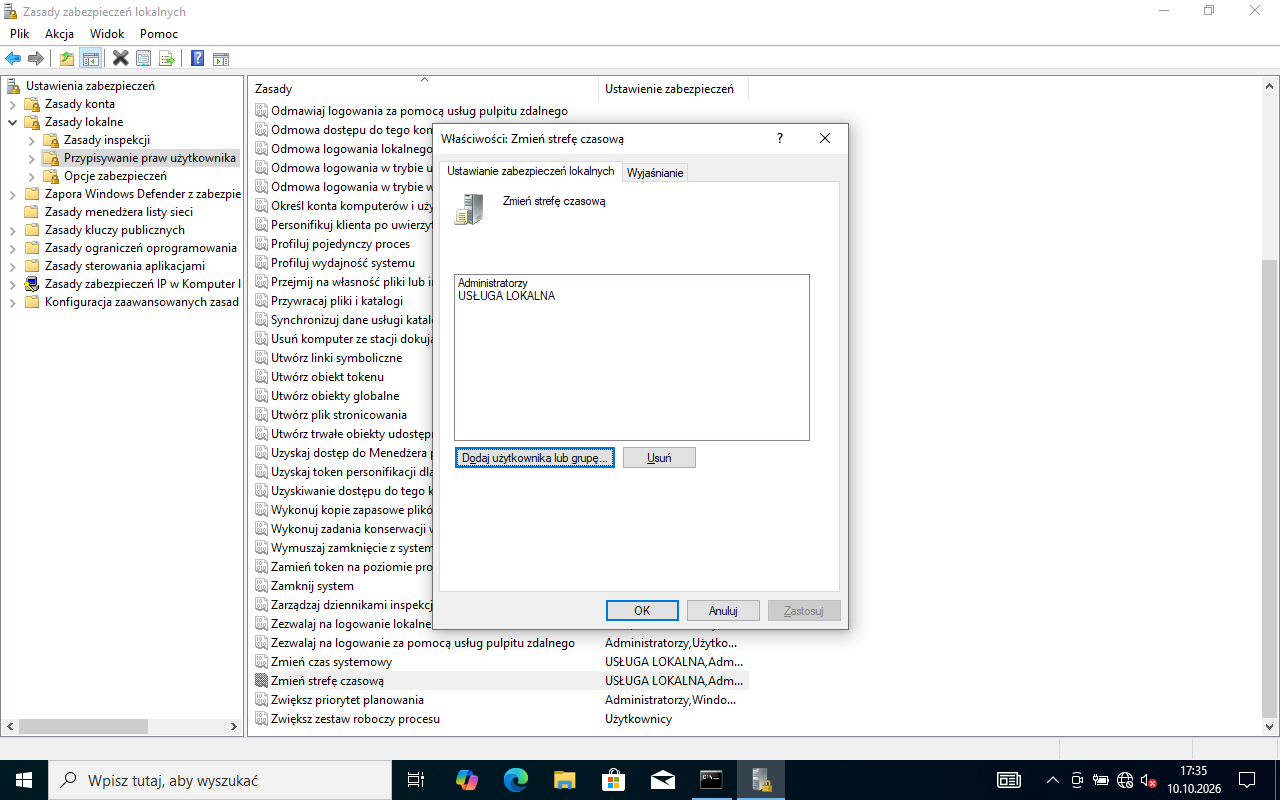Go up one level with the folder icon
Image resolution: width=1280 pixels, height=800 pixels.
click(x=67, y=59)
